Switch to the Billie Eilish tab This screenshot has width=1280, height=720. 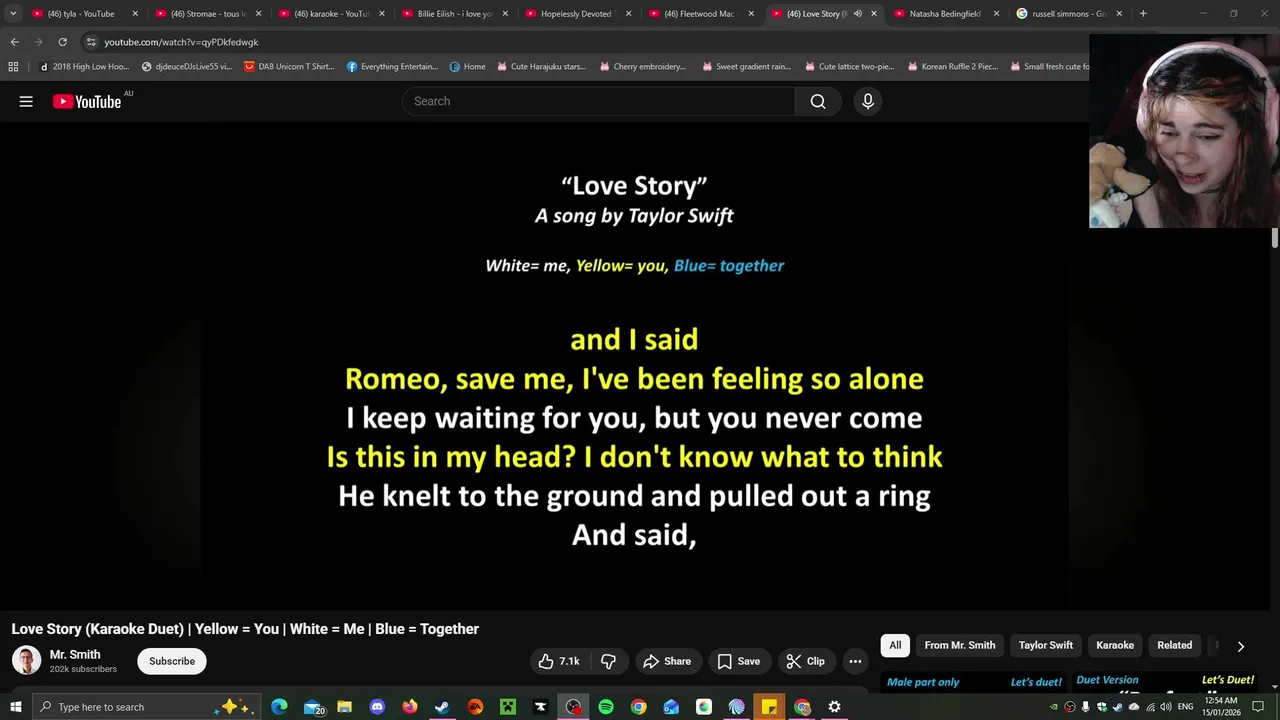454,14
